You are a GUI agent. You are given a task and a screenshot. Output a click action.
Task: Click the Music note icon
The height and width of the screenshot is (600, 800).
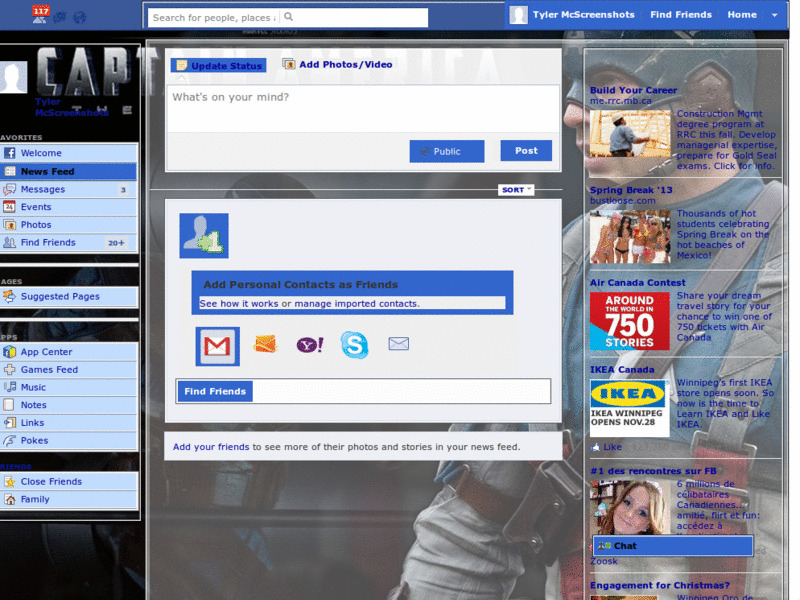[9, 387]
